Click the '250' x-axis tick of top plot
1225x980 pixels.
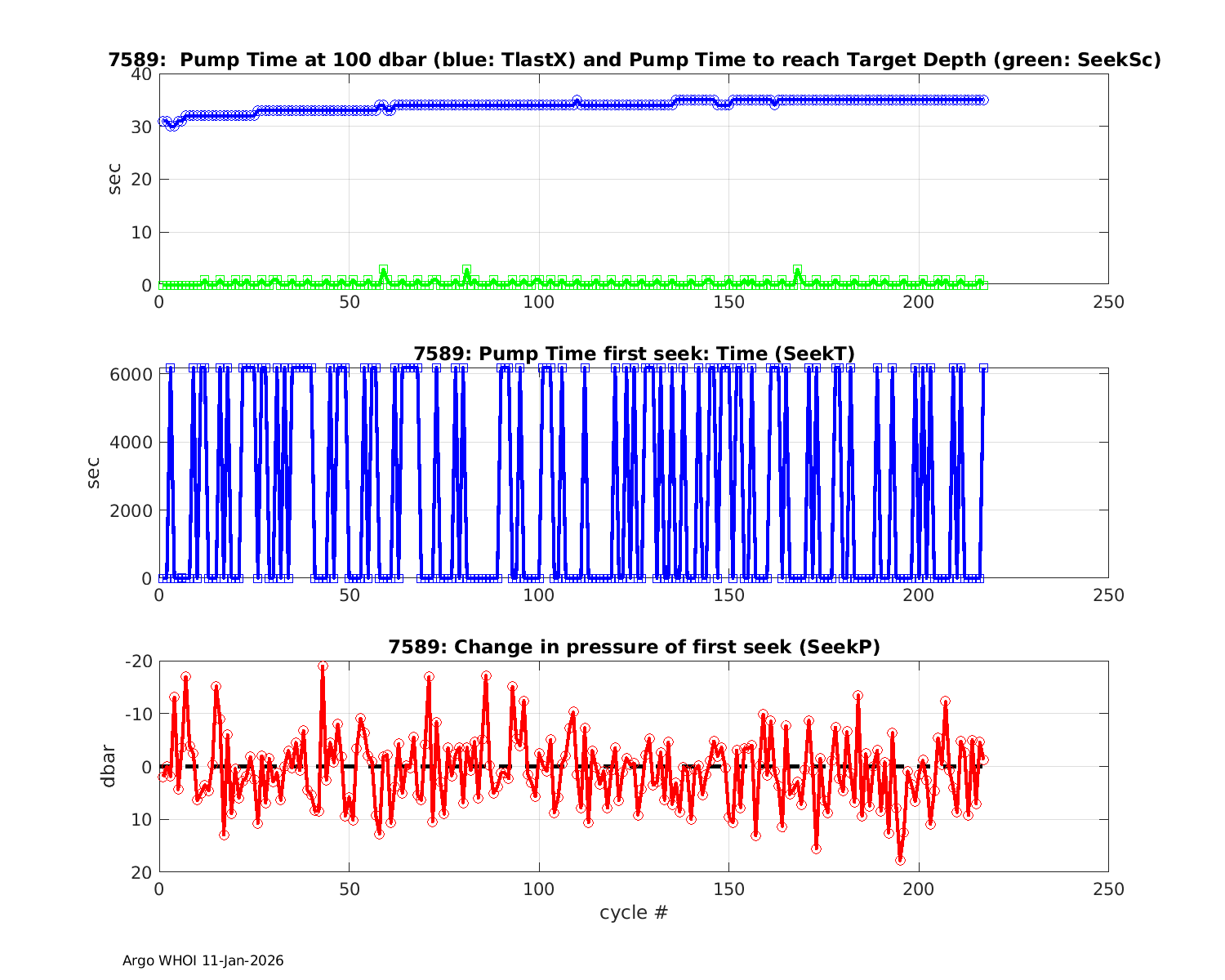pos(1108,302)
